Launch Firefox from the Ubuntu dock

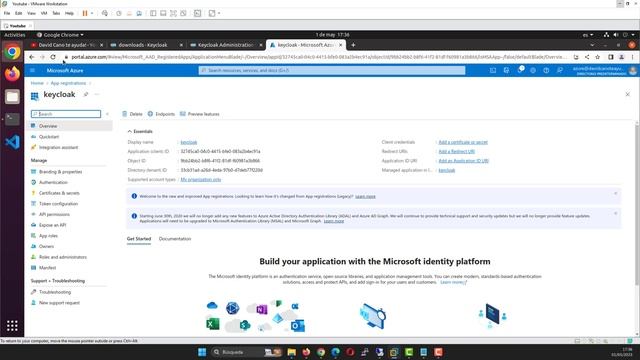[x=12, y=74]
